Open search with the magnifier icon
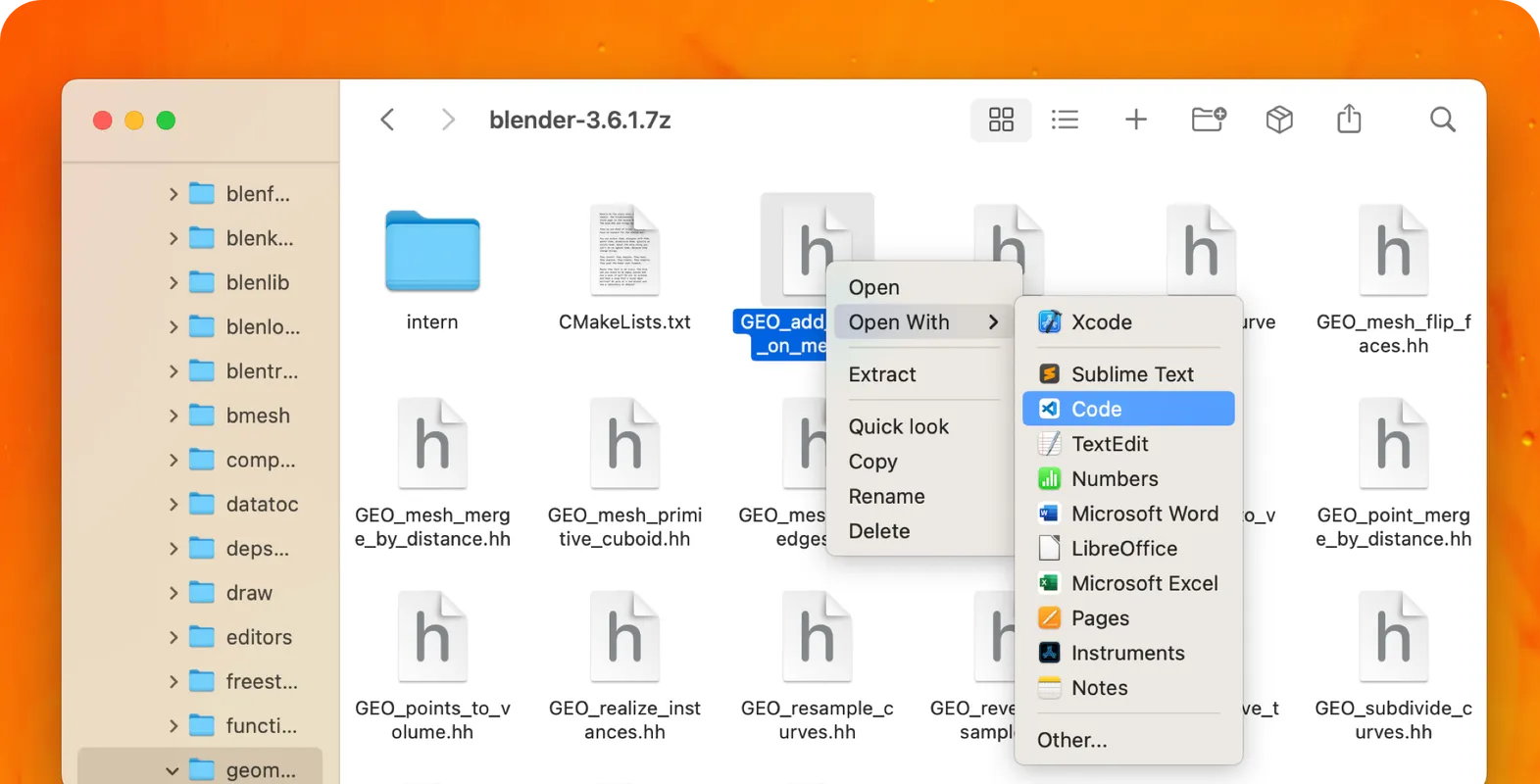The width and height of the screenshot is (1540, 784). [x=1442, y=120]
